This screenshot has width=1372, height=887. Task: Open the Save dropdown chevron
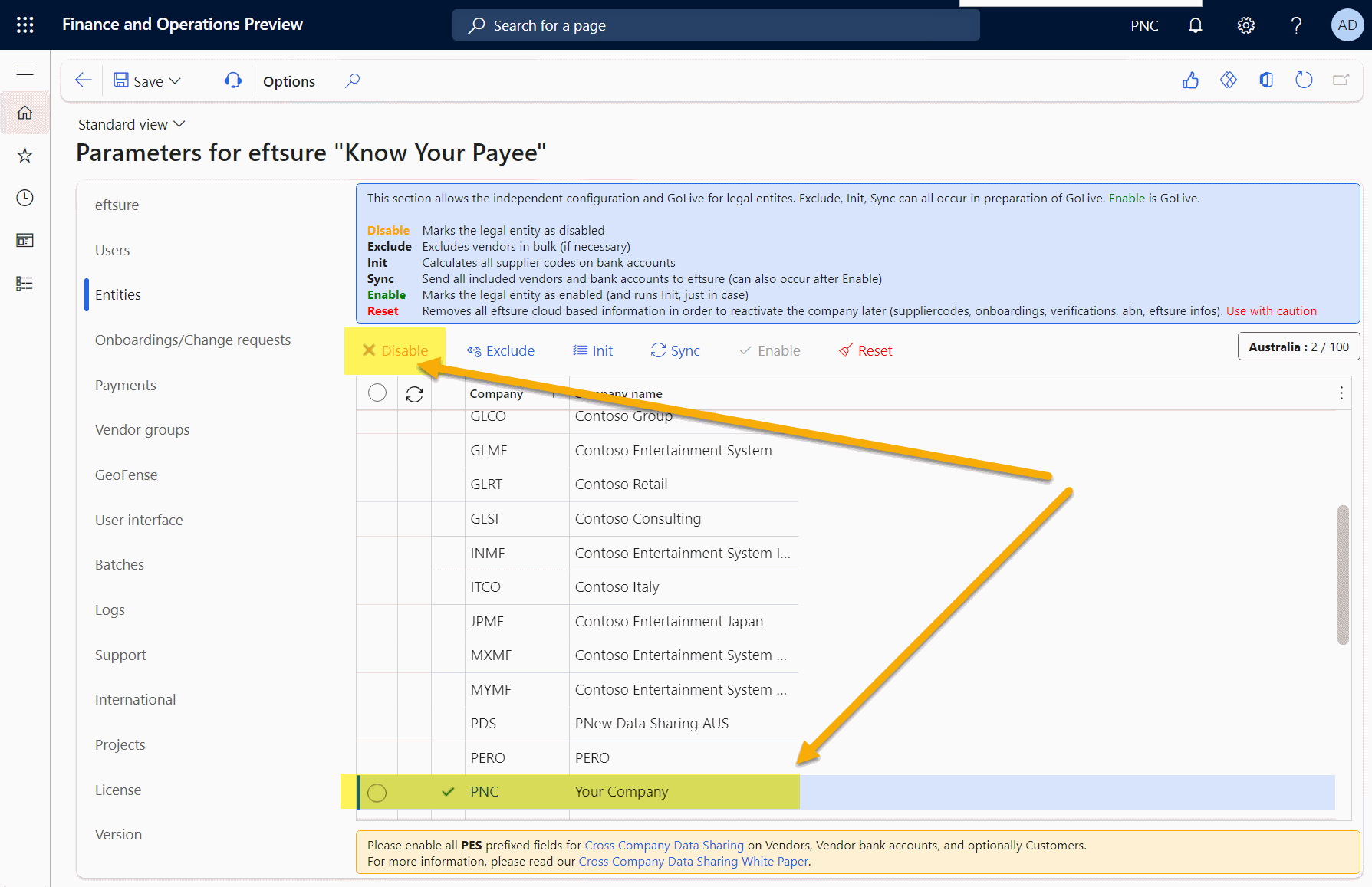(x=175, y=80)
